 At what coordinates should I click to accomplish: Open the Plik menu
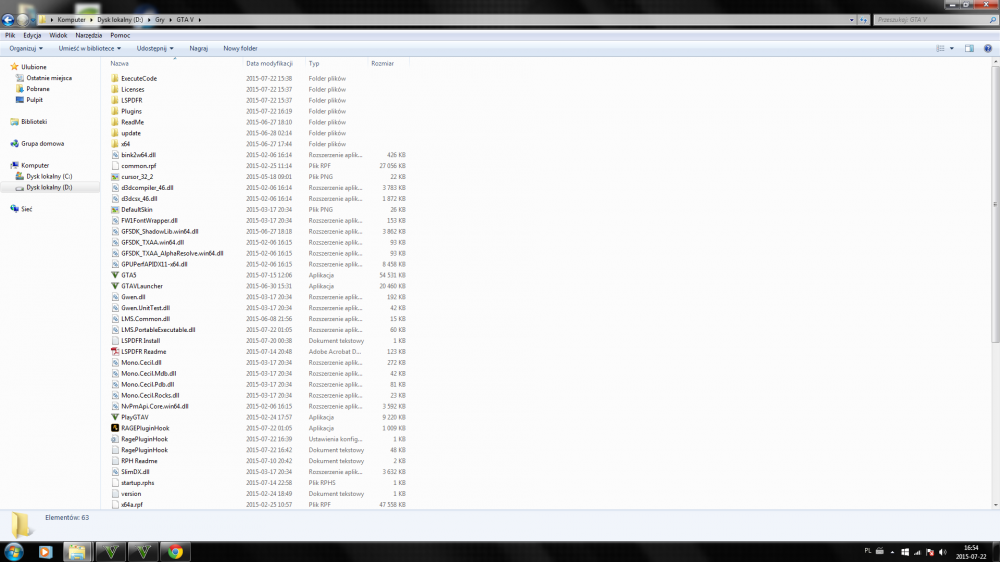(x=10, y=36)
